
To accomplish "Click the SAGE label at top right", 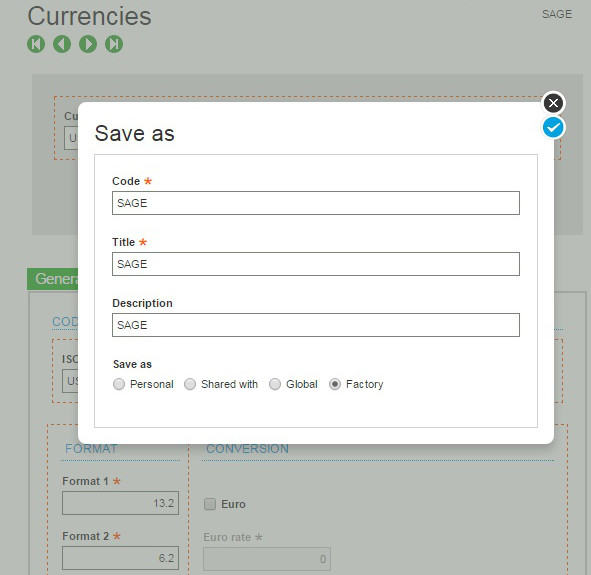I will pos(557,14).
